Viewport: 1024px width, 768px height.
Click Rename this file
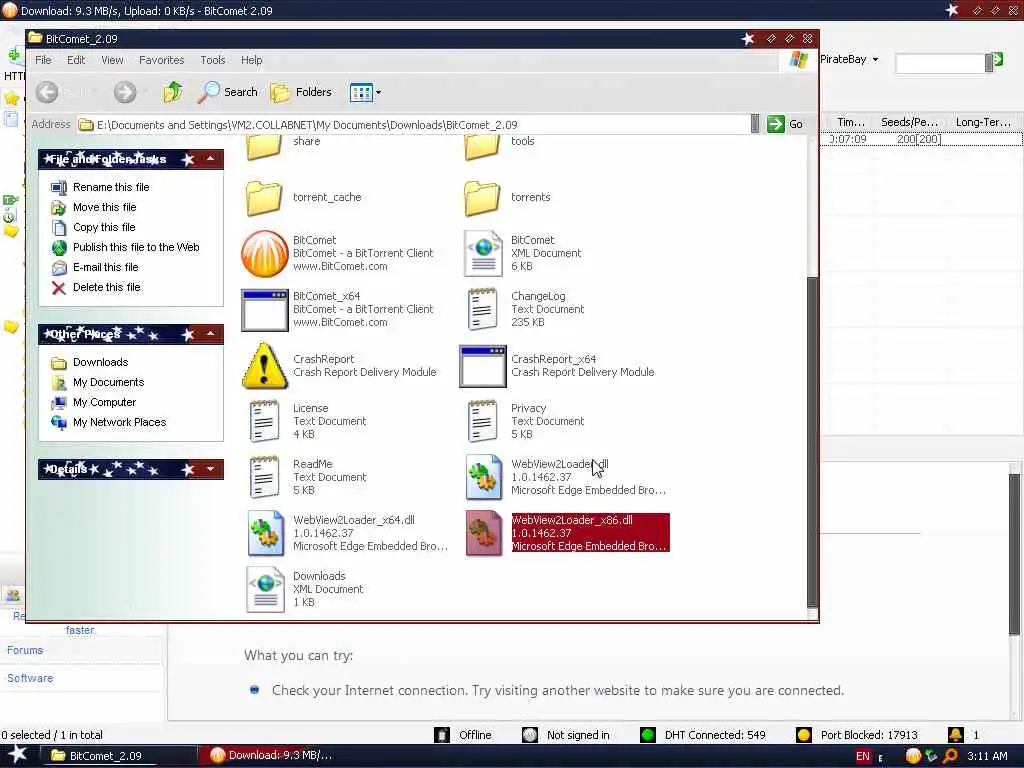[x=101, y=187]
